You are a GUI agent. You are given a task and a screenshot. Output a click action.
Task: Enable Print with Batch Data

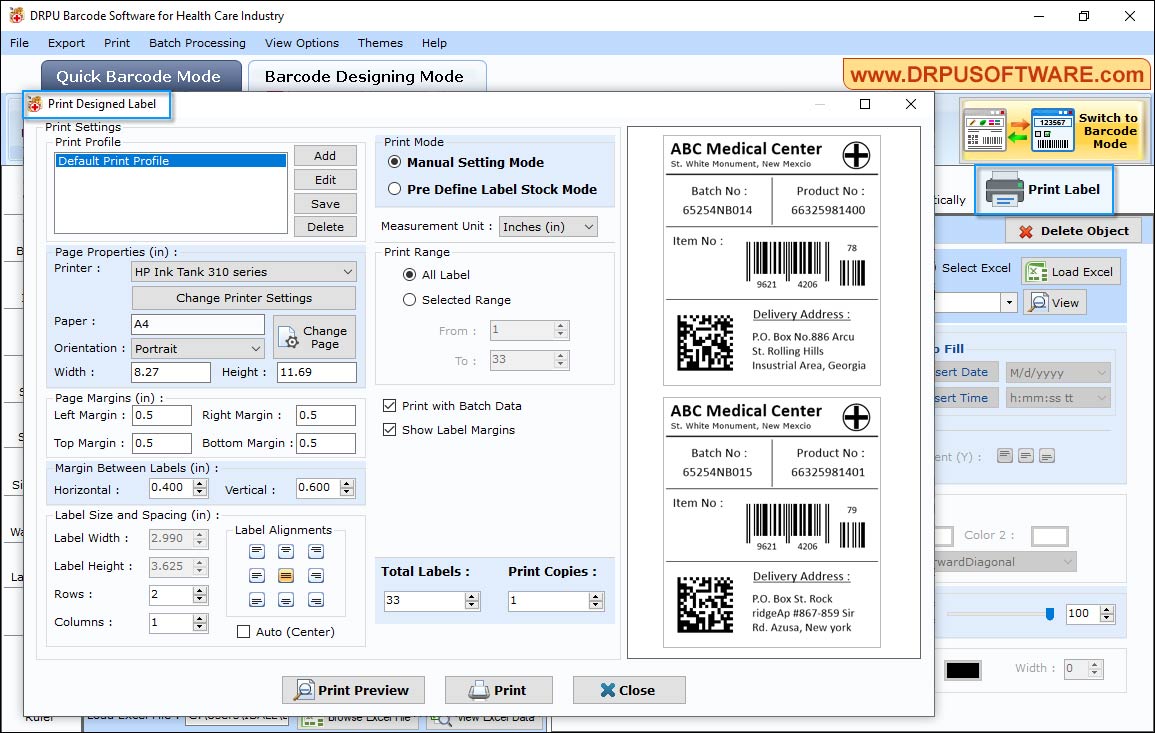389,406
